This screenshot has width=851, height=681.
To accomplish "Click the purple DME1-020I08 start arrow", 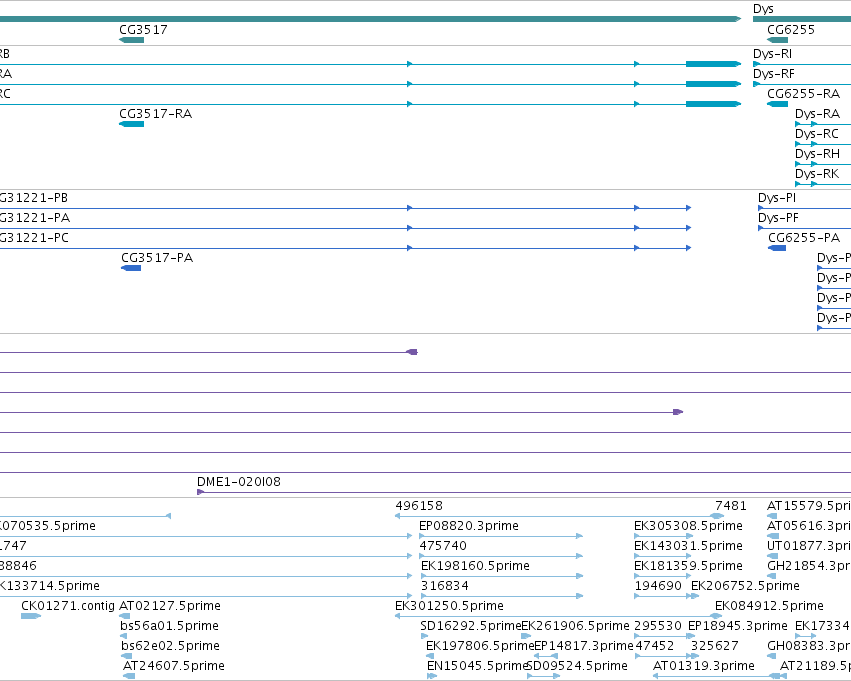I will (200, 492).
